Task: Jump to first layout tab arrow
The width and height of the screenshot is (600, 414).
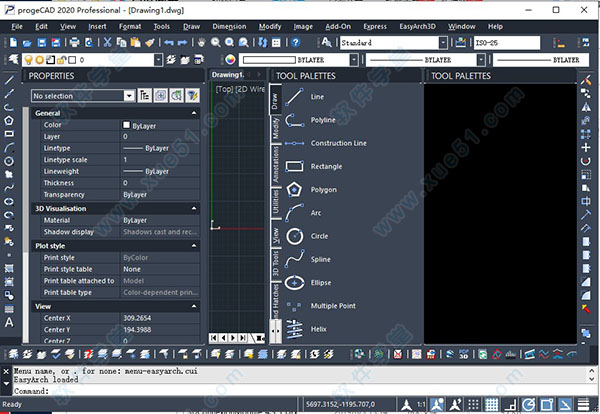Action: [x=214, y=337]
